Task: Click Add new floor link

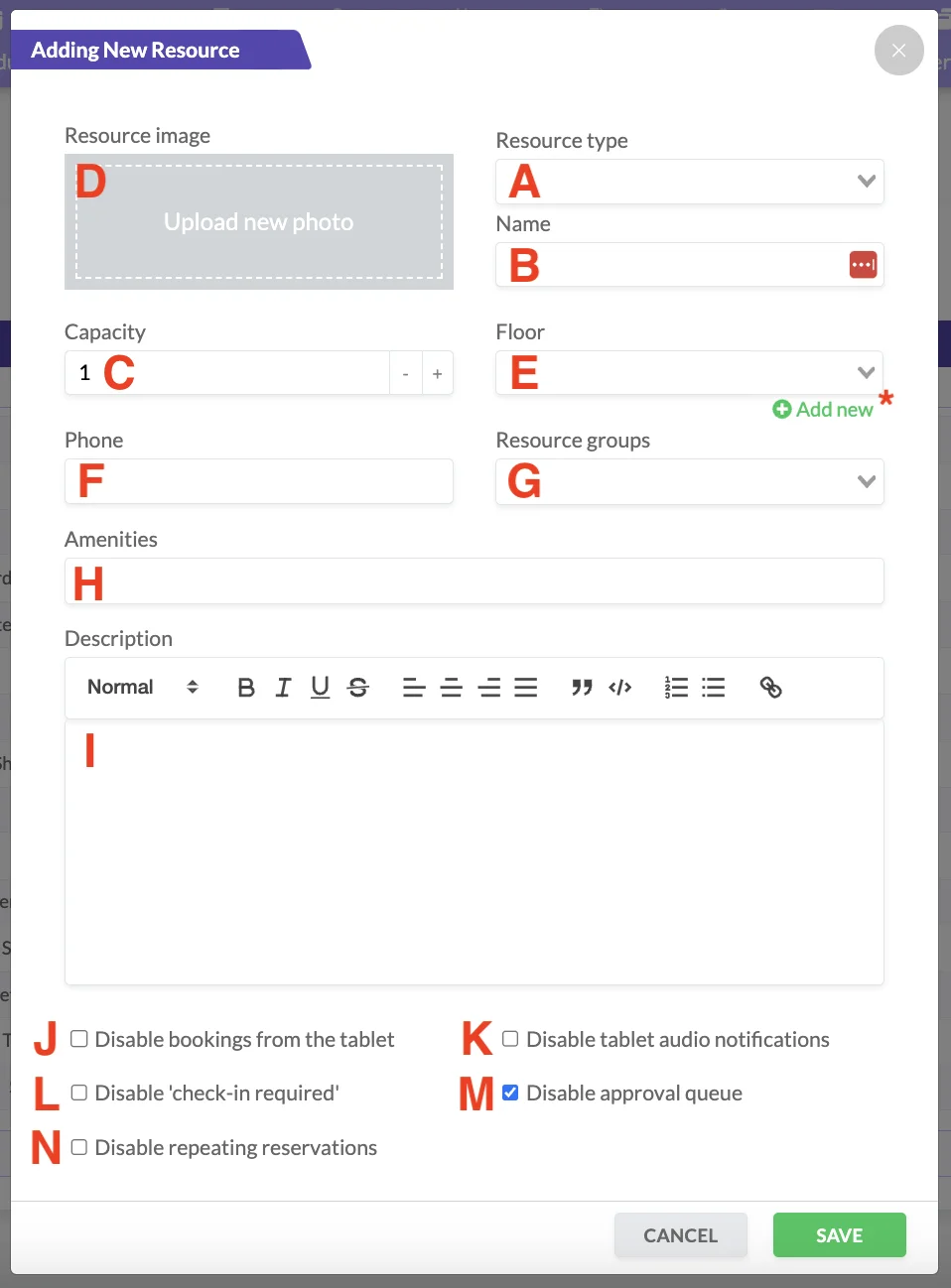Action: (x=823, y=410)
